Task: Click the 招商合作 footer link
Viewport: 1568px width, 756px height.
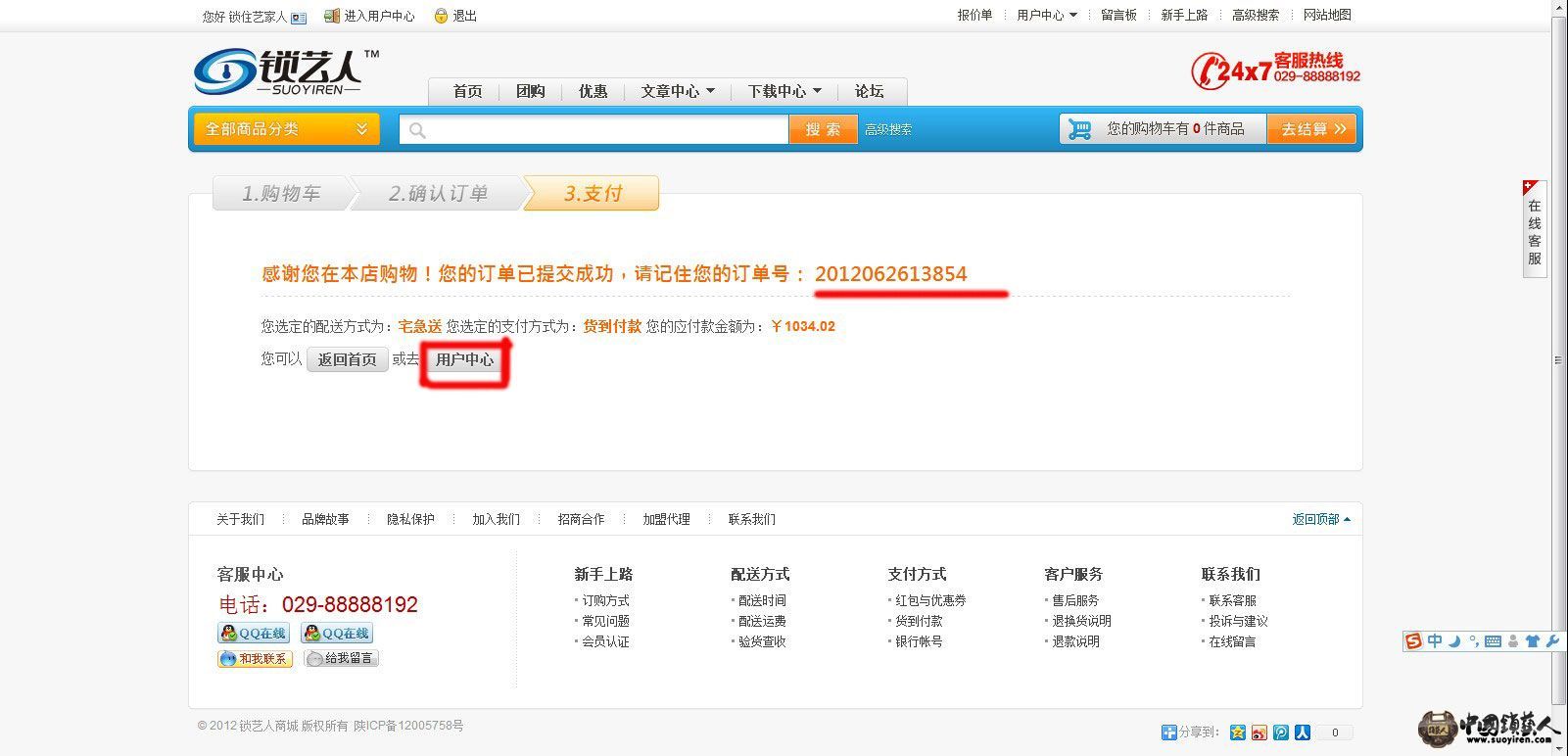Action: point(581,519)
